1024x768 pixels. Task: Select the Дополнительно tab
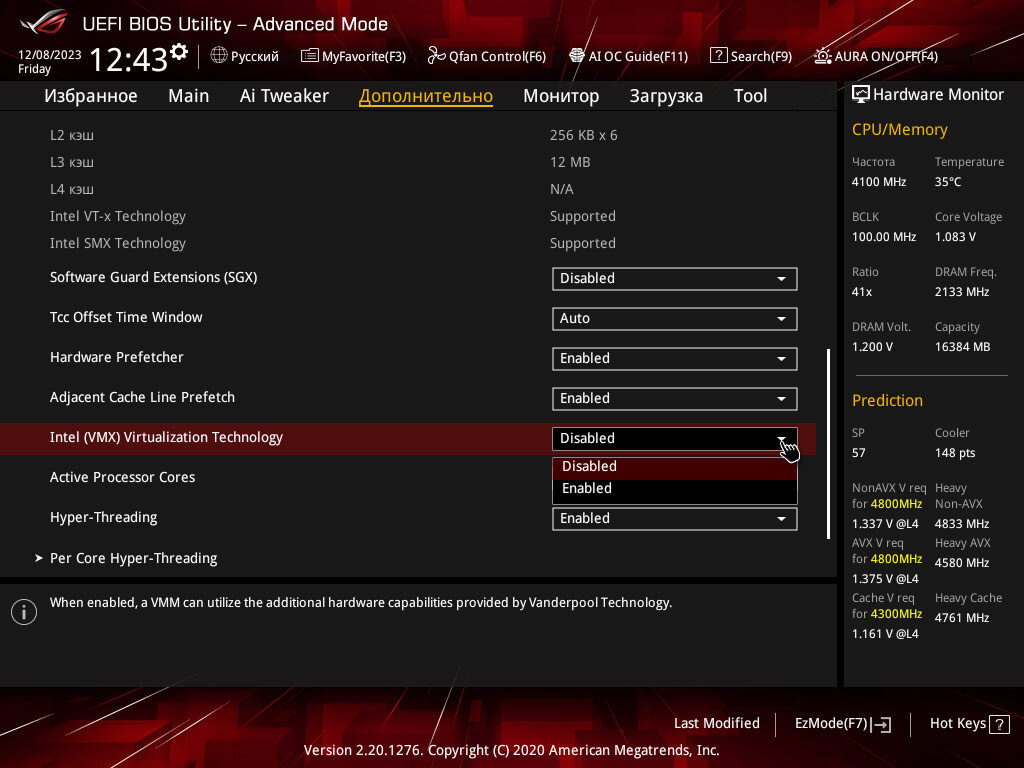[x=426, y=96]
